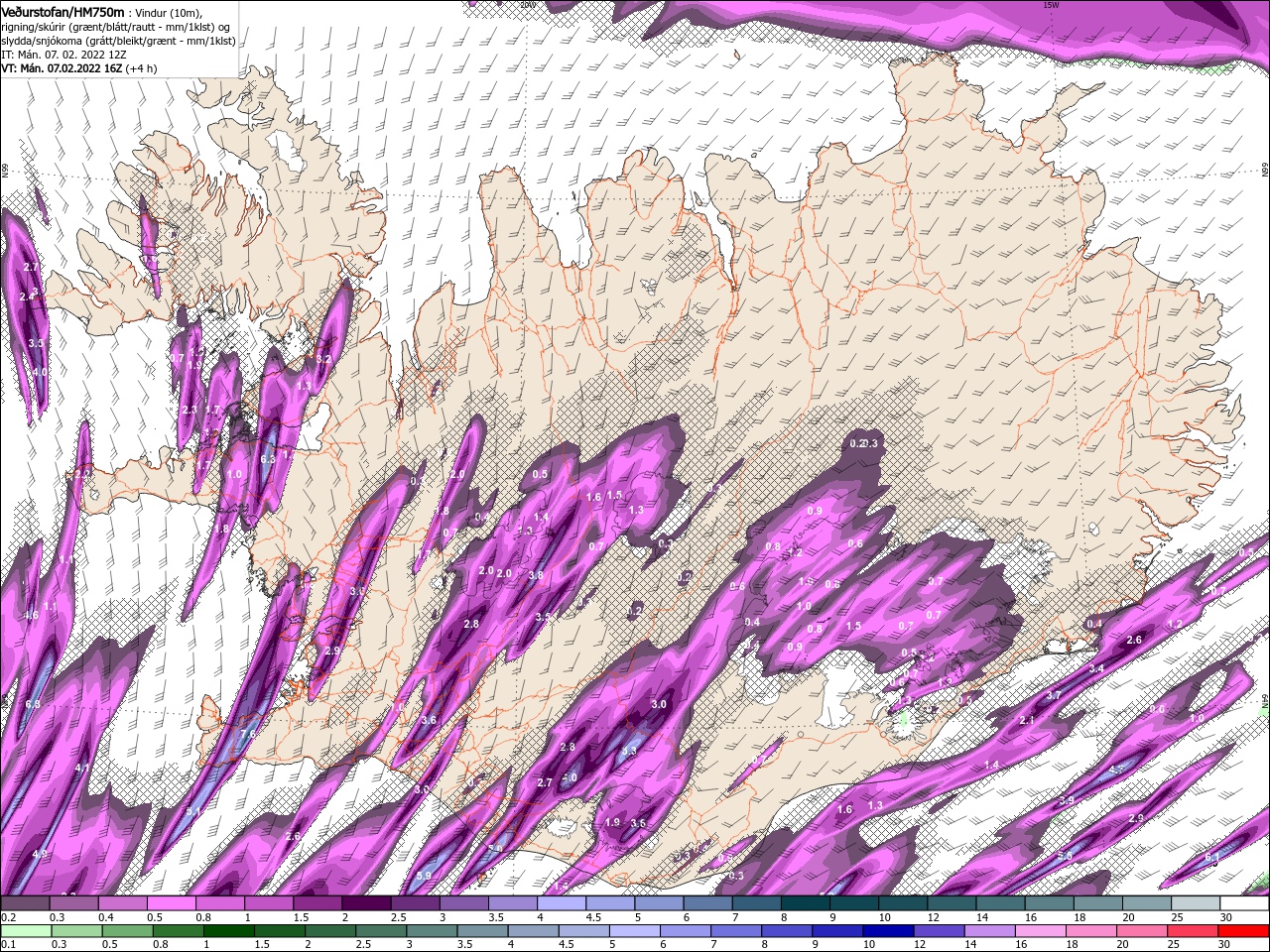This screenshot has width=1270, height=952.
Task: Click the pink rain swatch between 18 and 20
Action: (1092, 930)
